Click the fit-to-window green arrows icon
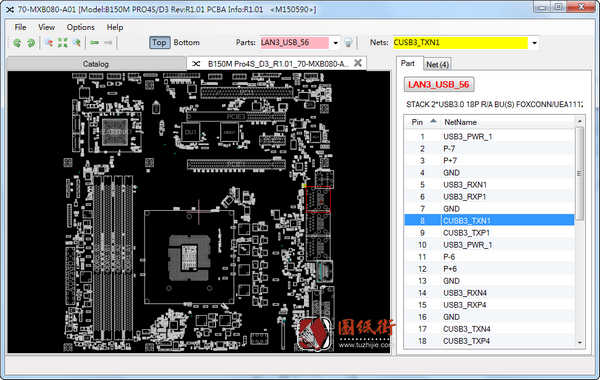This screenshot has height=380, width=600. coord(63,43)
